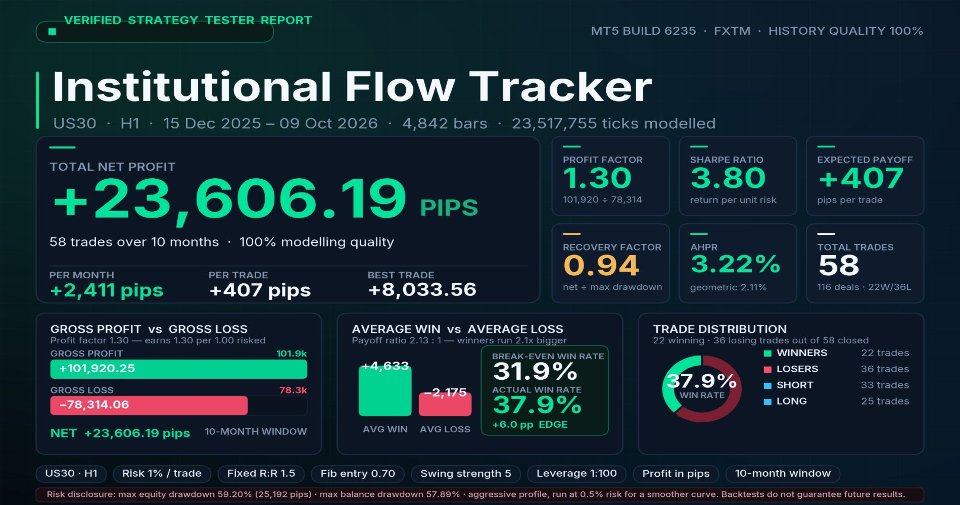960x505 pixels.
Task: Click the blue SHORT legend swatch
Action: (768, 386)
